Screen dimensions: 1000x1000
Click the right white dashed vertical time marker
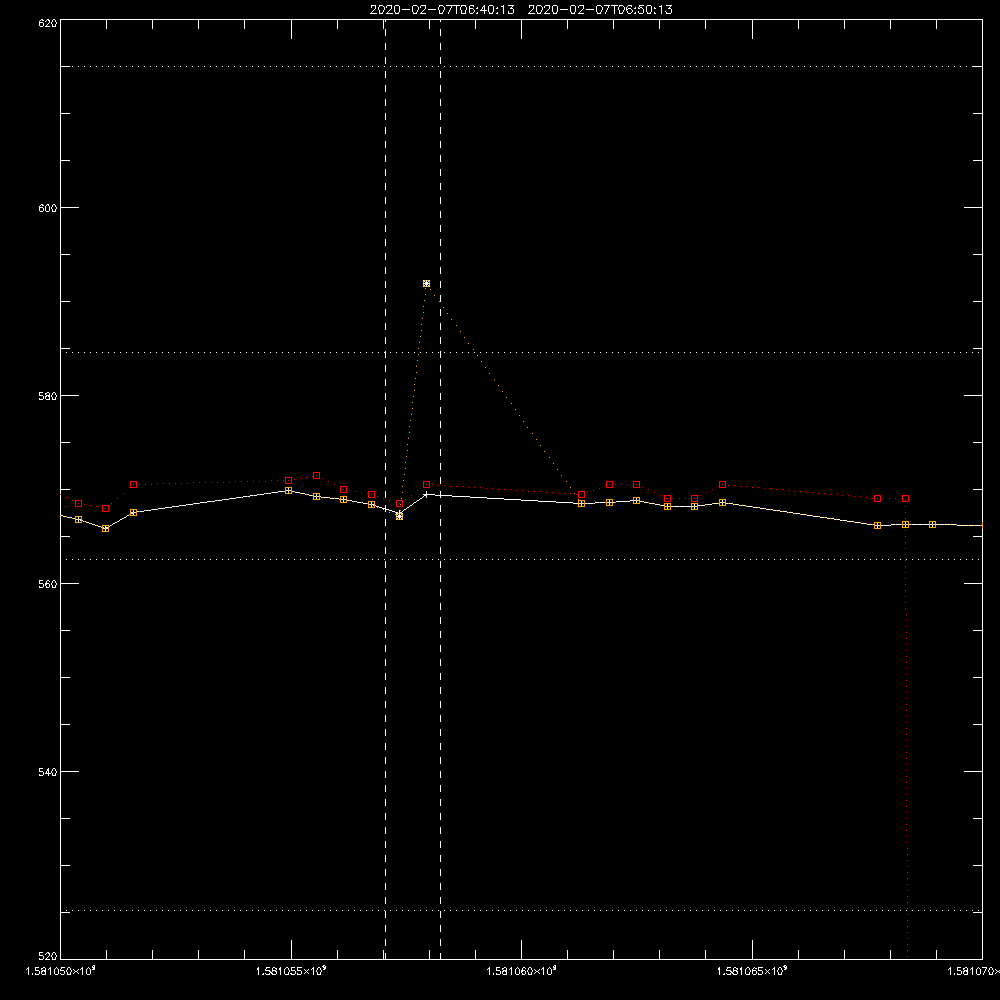tap(440, 489)
